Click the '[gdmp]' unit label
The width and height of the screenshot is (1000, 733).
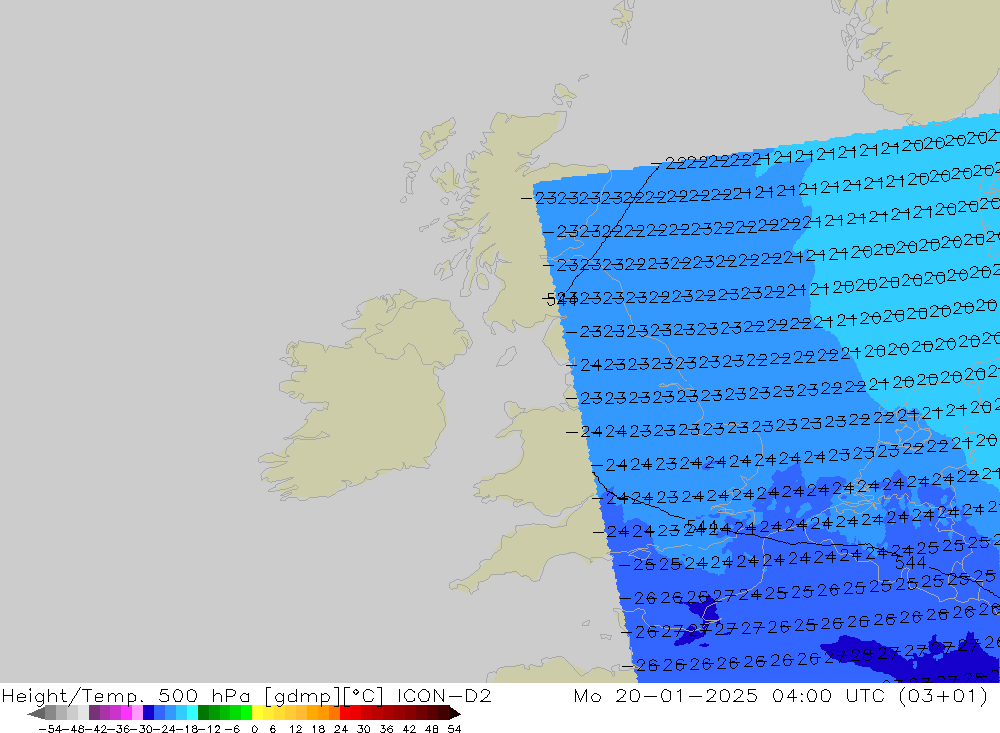pos(300,696)
